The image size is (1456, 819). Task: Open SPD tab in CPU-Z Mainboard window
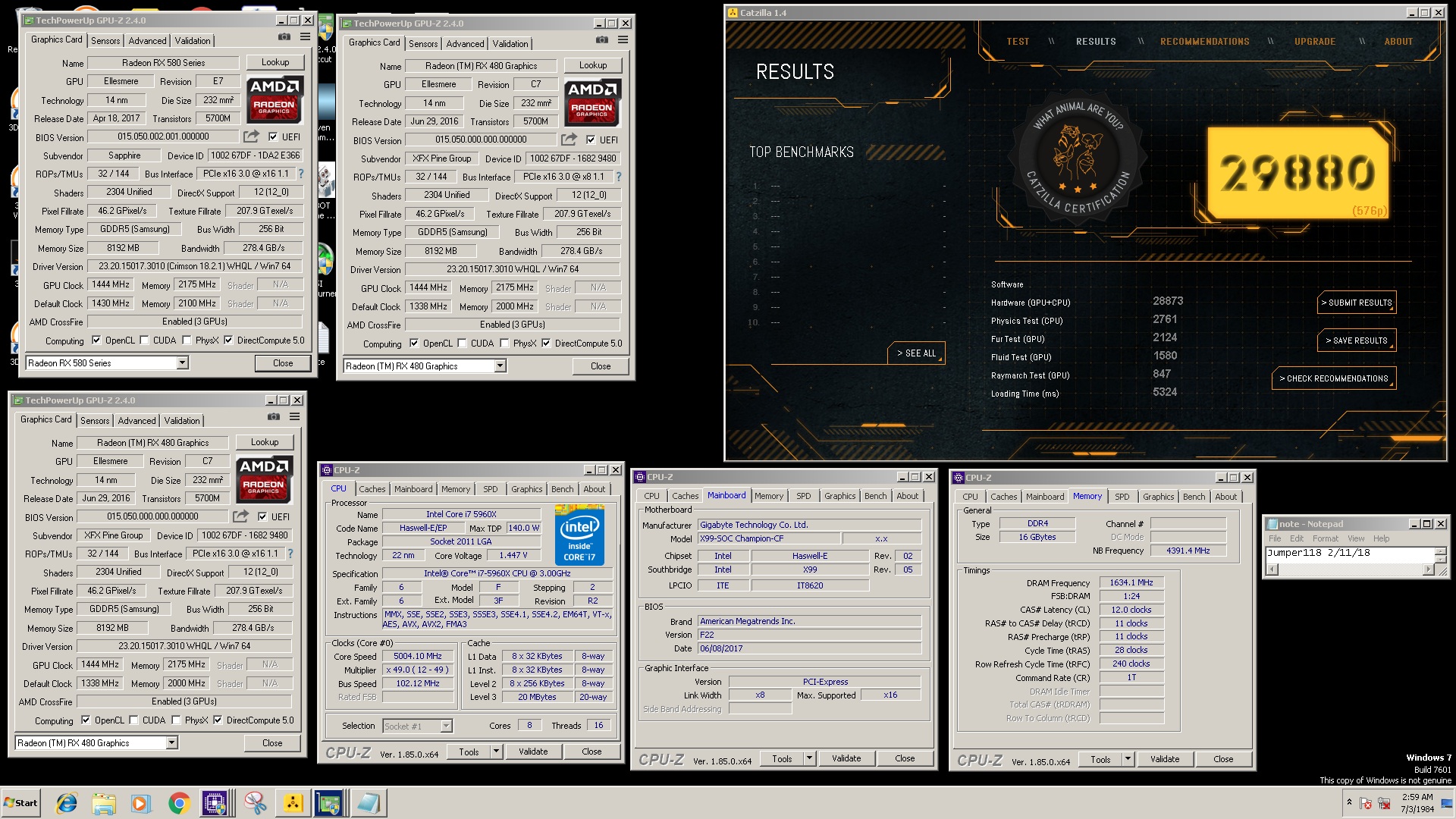[804, 496]
